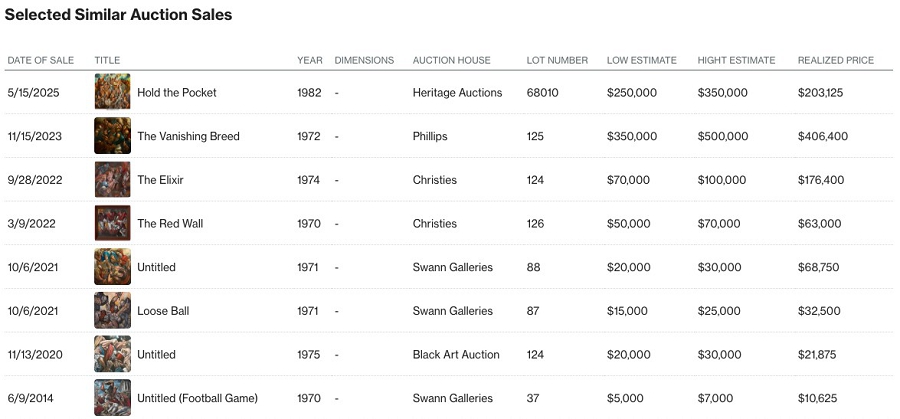The image size is (900, 419).
Task: Sort by Auction House column header
Action: [x=451, y=60]
